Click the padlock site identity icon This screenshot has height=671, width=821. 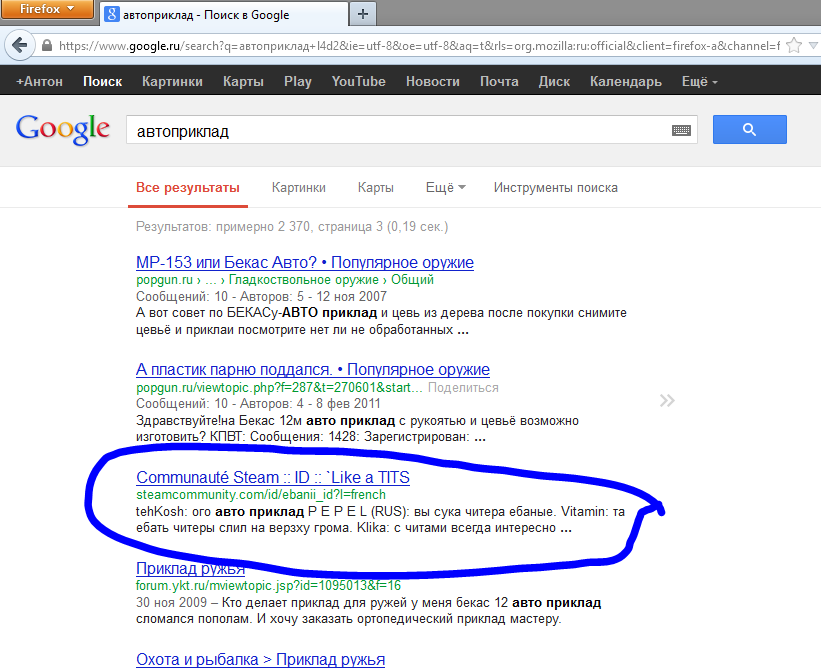pyautogui.click(x=47, y=46)
